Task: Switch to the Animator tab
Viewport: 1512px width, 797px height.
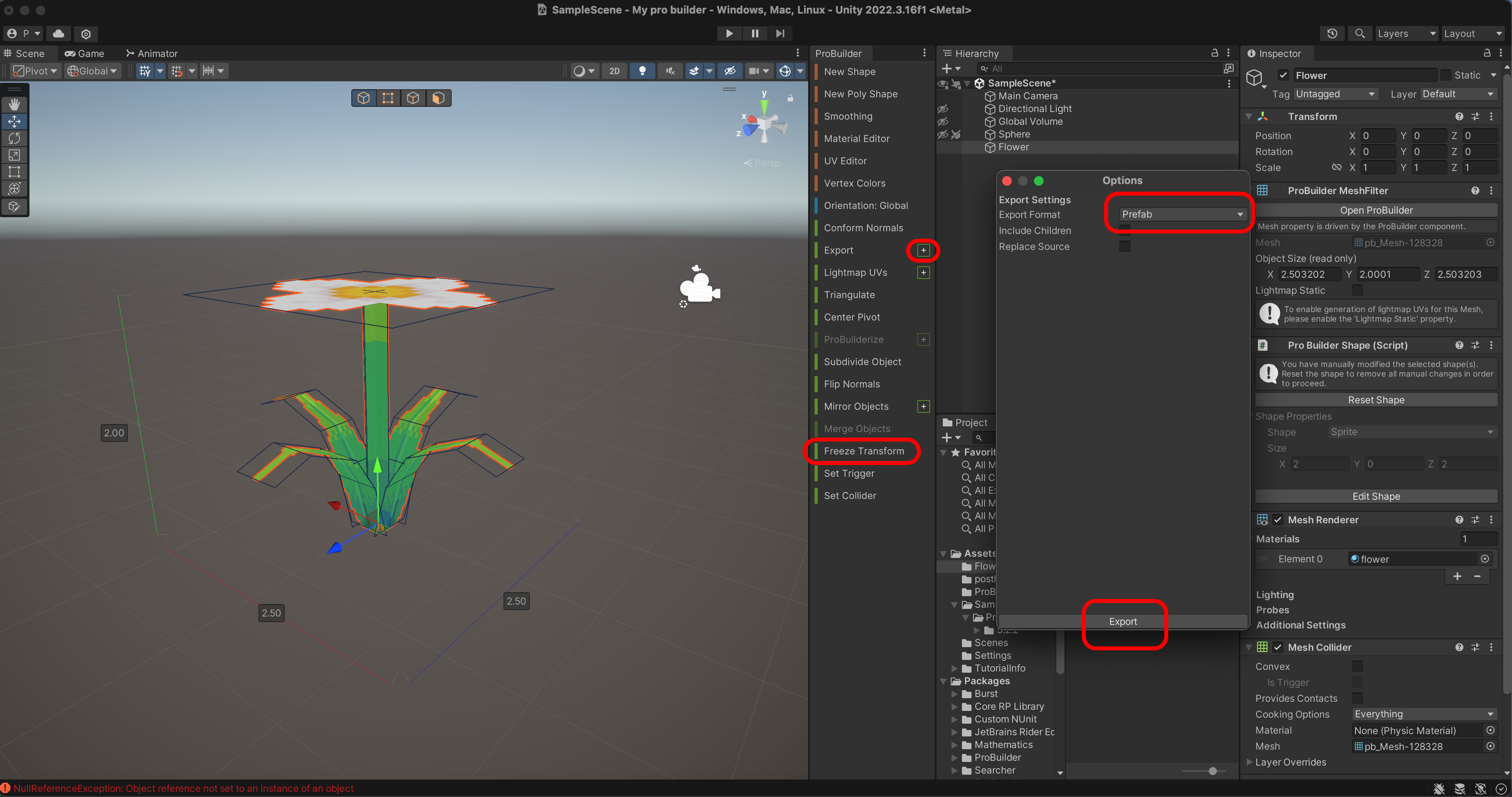Action: [151, 53]
